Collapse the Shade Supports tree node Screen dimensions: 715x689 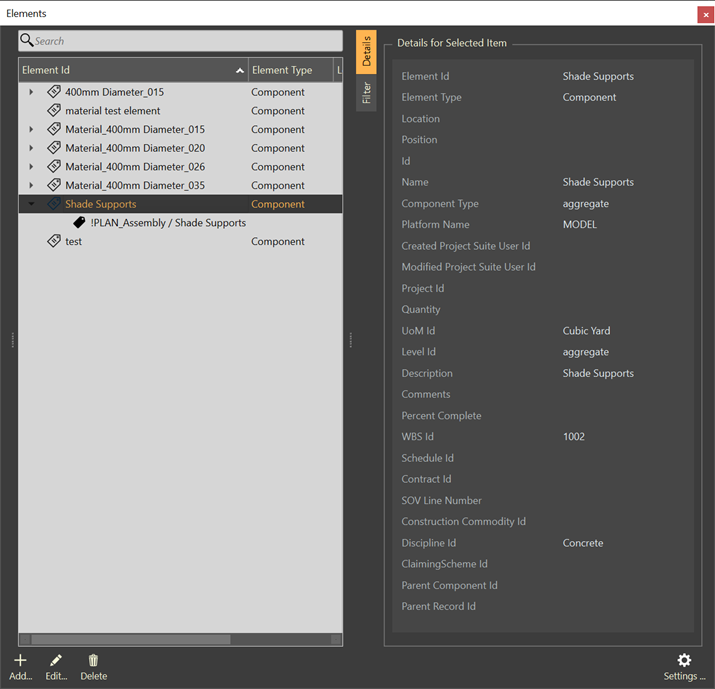tap(31, 204)
